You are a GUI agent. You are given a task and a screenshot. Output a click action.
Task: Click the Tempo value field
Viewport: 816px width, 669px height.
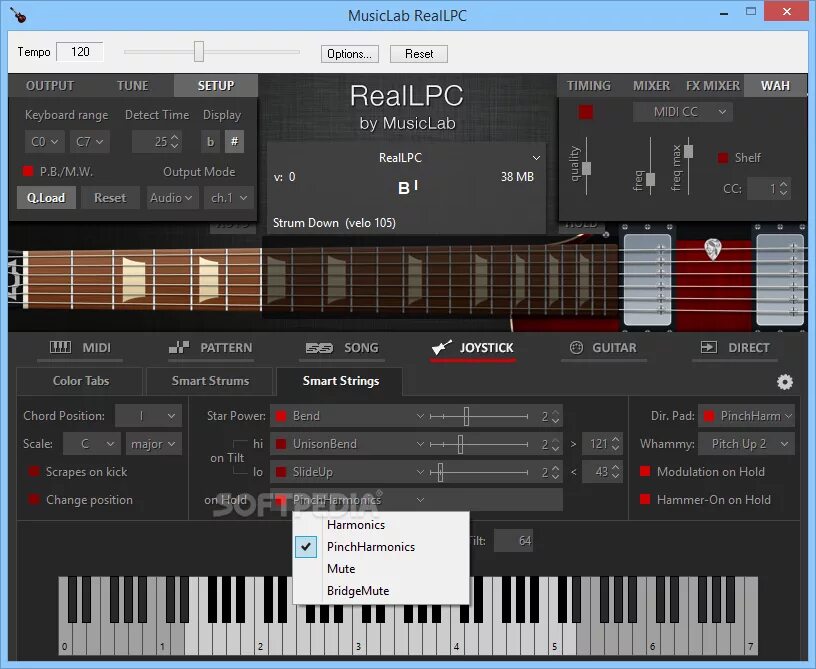pyautogui.click(x=80, y=52)
